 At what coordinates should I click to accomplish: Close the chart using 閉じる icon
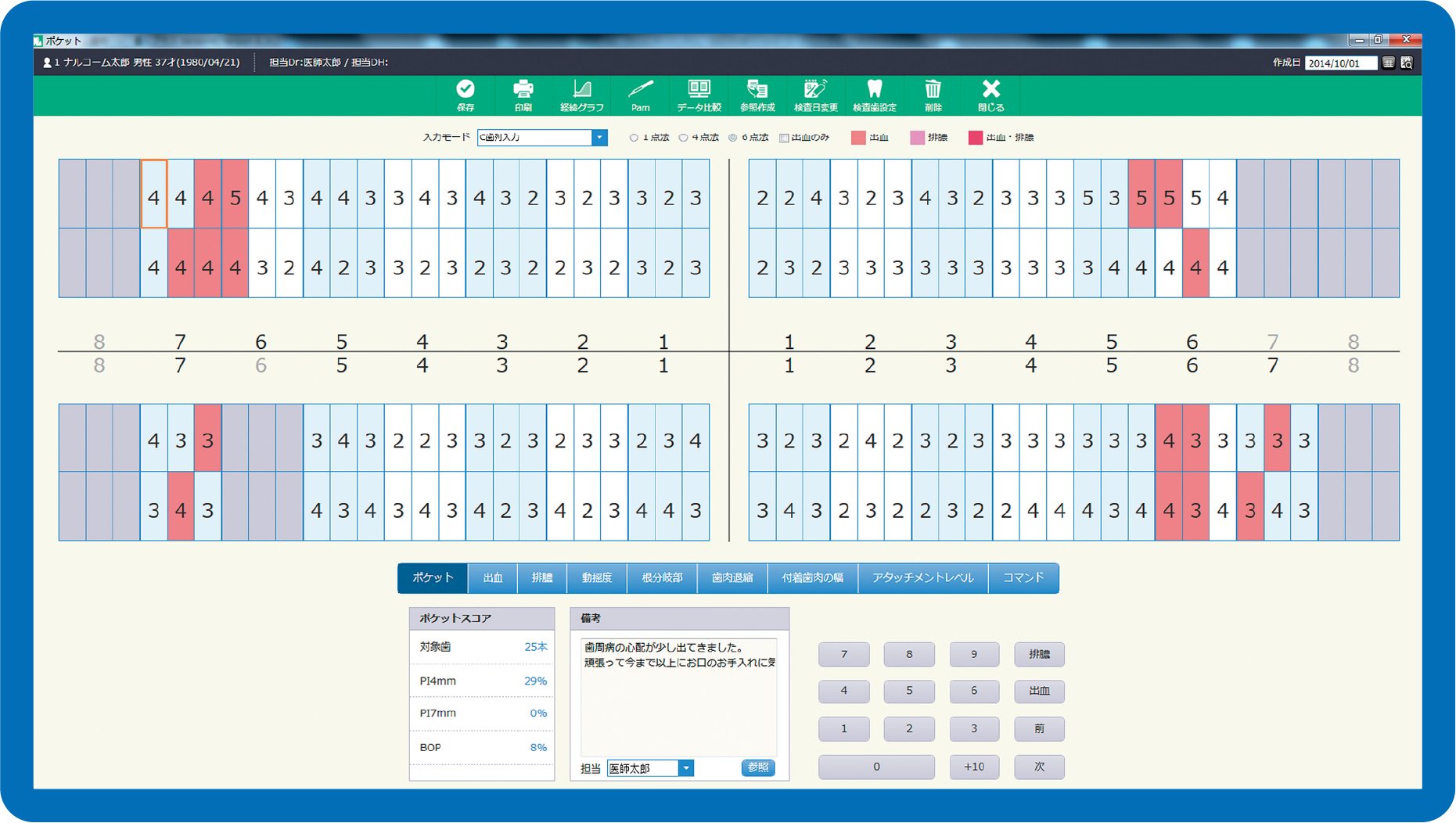pyautogui.click(x=990, y=95)
